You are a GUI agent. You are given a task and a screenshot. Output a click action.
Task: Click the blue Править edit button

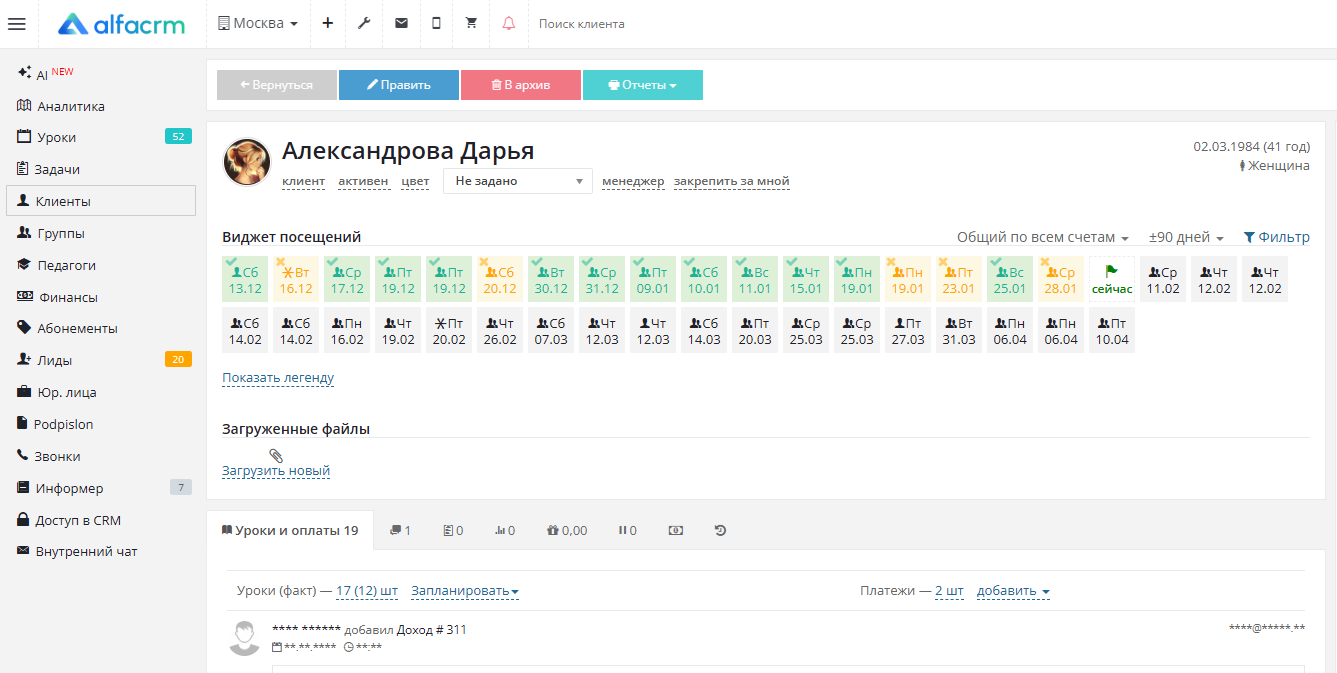coord(398,85)
